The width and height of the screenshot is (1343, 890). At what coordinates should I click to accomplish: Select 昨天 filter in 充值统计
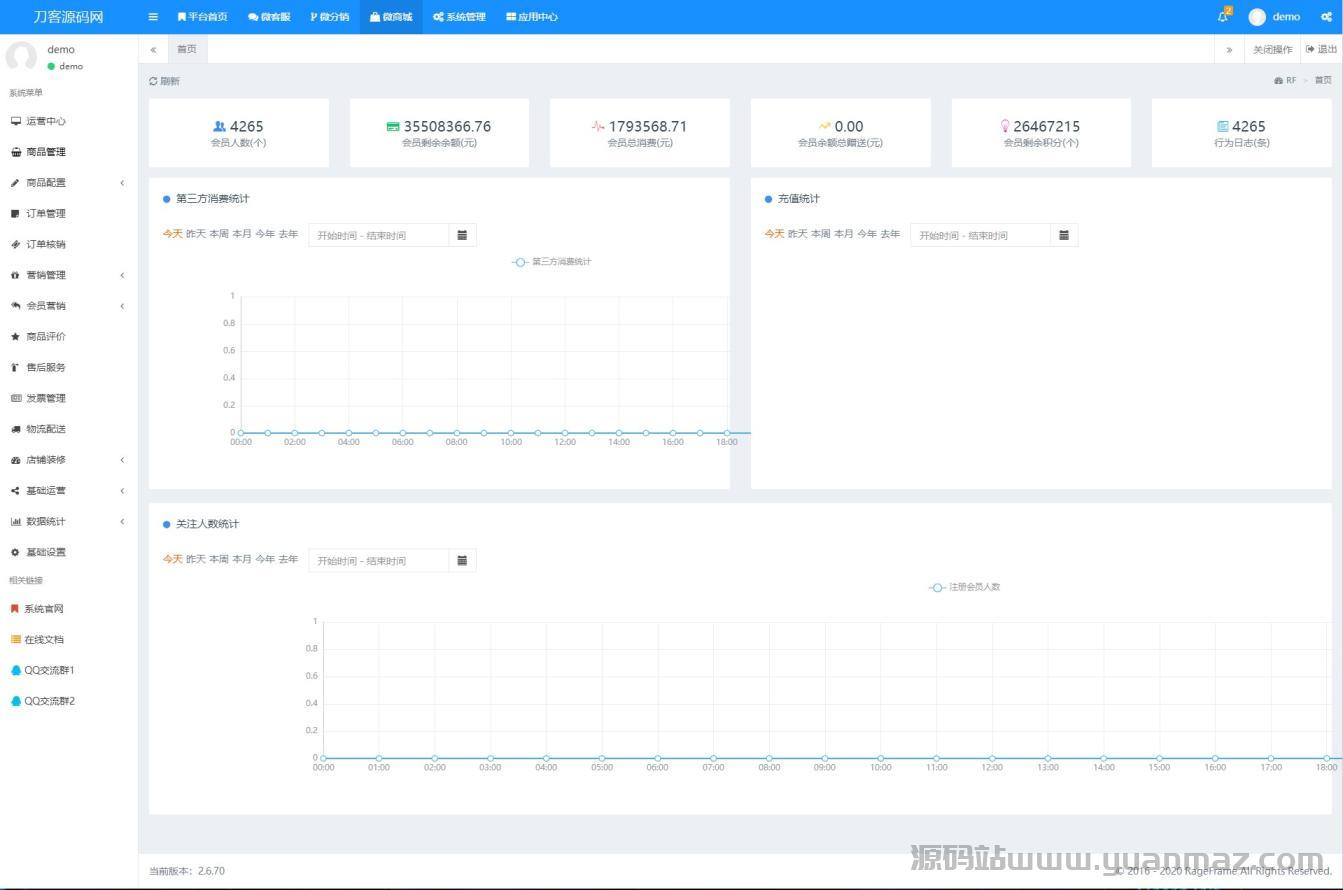pyautogui.click(x=797, y=234)
